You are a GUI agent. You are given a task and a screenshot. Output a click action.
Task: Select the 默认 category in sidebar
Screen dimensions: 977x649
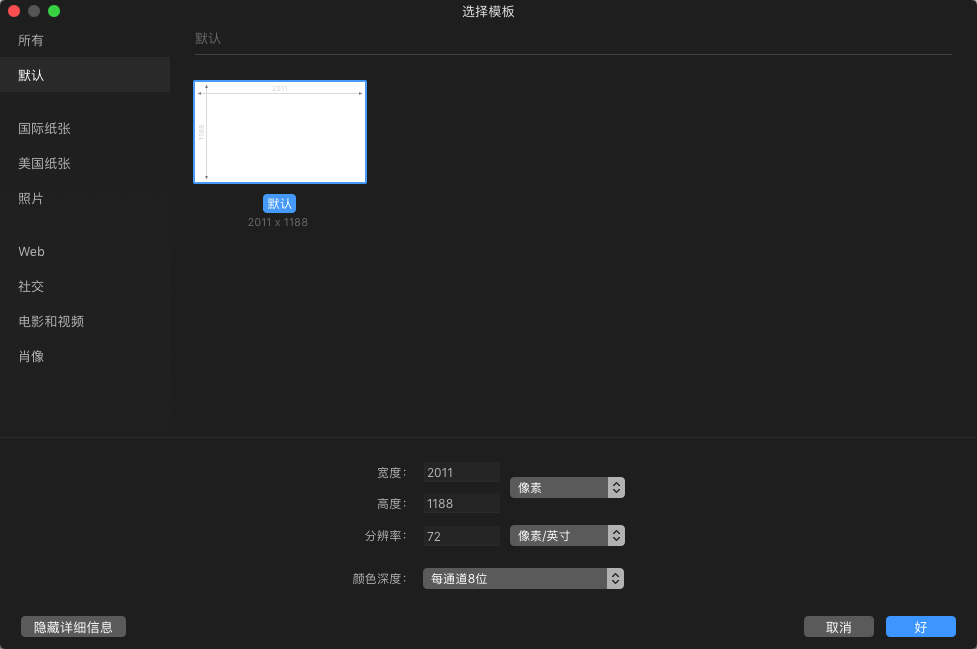tap(85, 75)
